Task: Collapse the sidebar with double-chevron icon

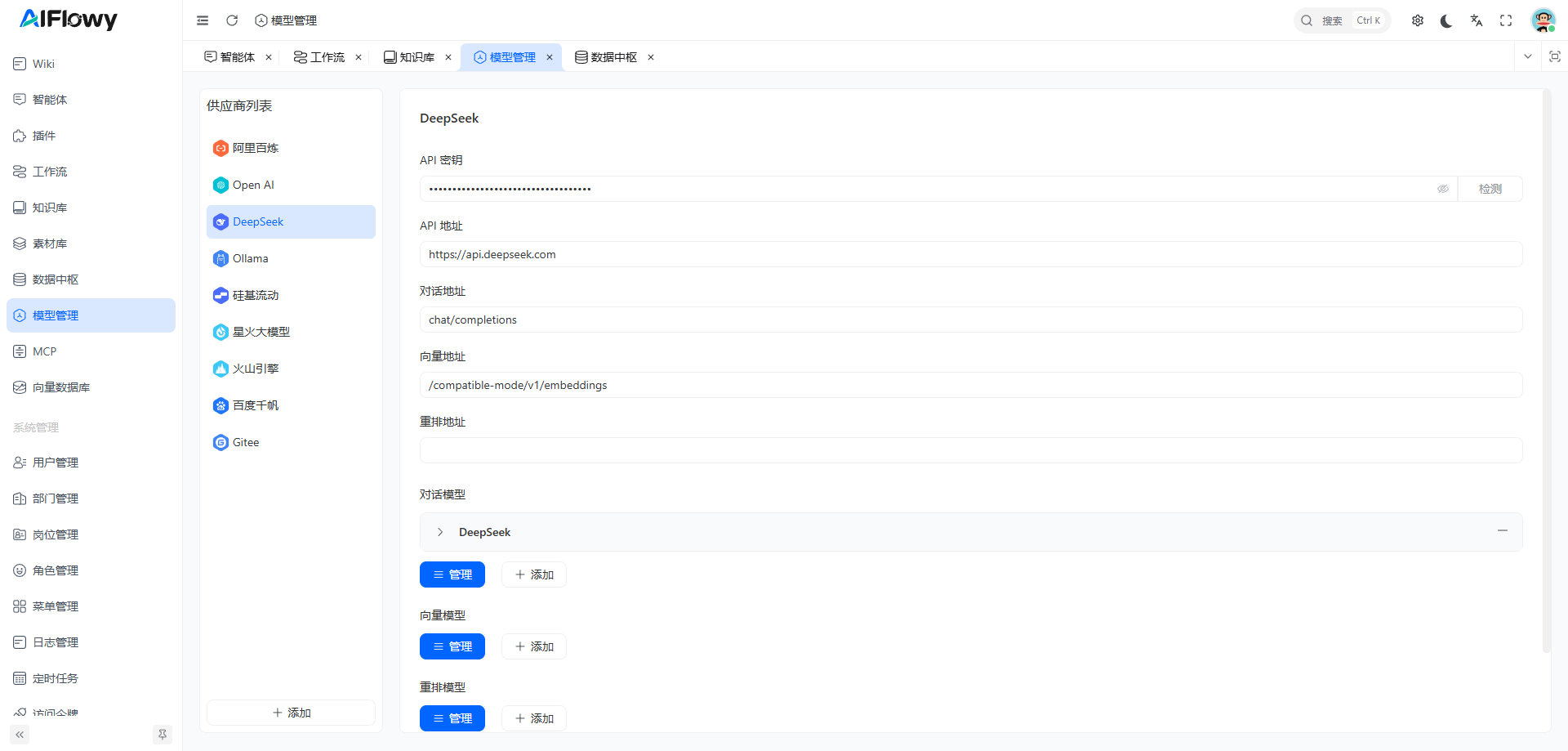Action: pyautogui.click(x=20, y=735)
